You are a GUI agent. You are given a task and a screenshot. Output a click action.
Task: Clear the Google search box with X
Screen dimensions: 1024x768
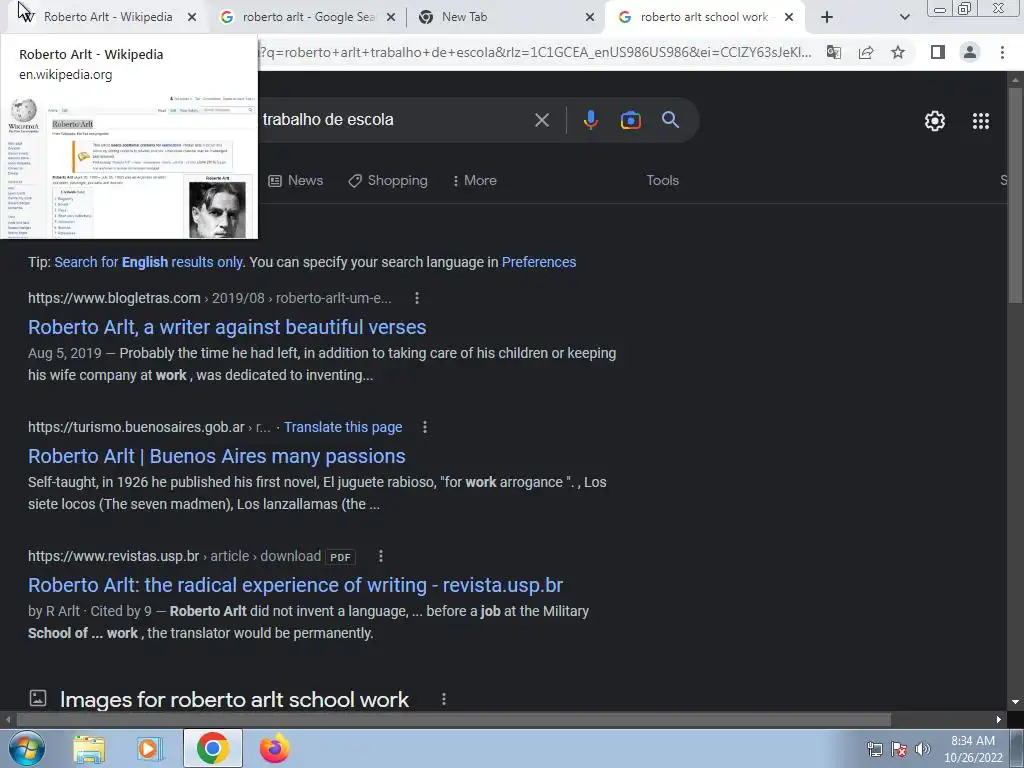[x=542, y=120]
